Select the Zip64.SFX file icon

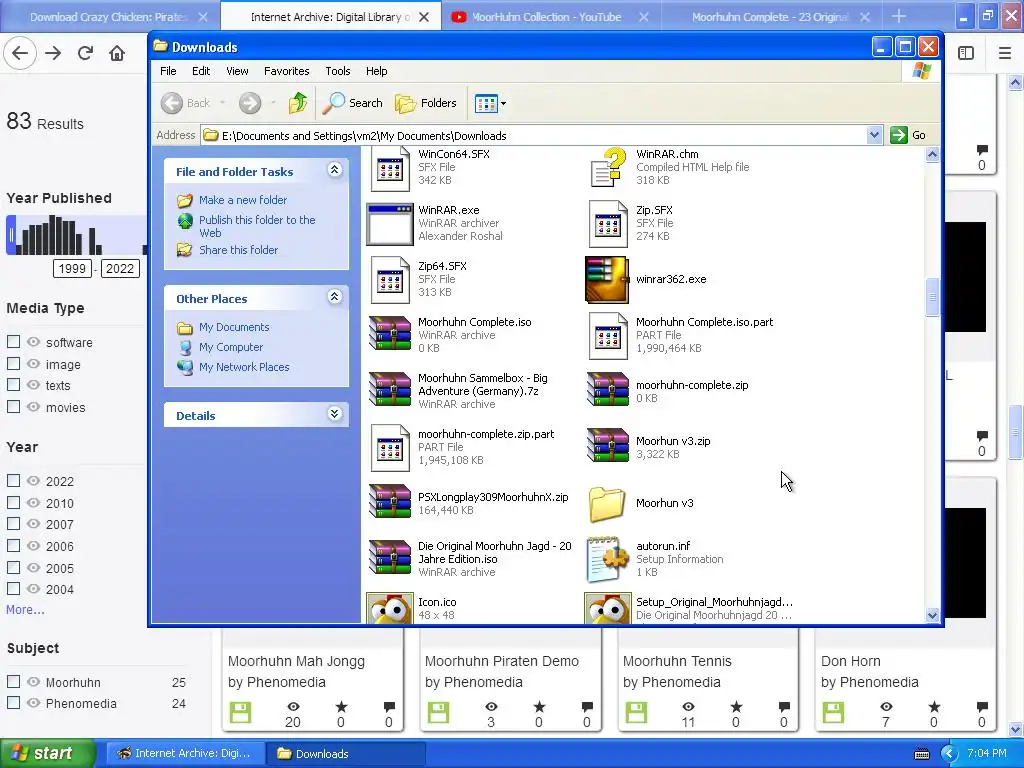(x=390, y=280)
